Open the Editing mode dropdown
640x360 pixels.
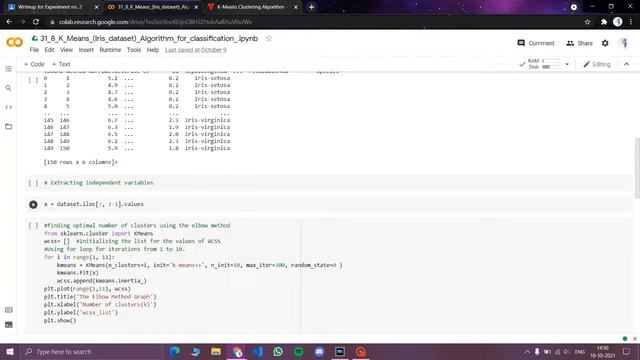[597, 64]
